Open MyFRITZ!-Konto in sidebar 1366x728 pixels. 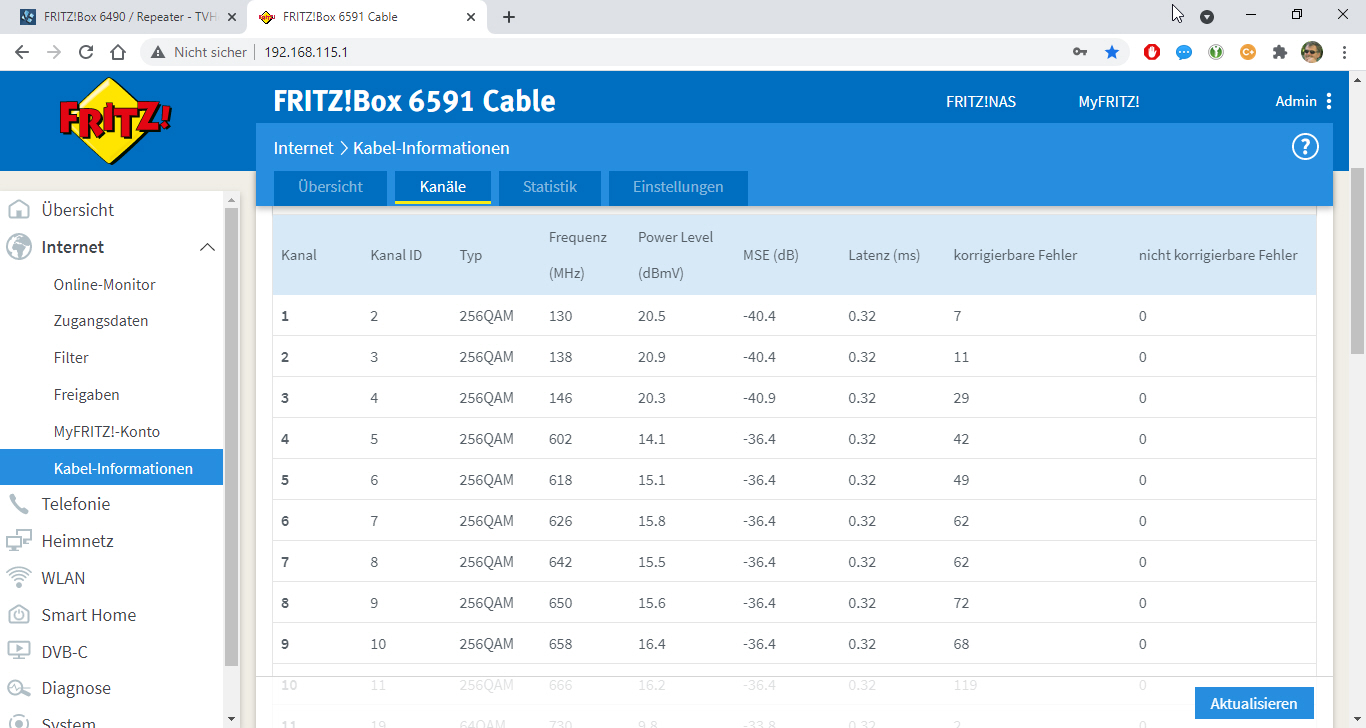pos(107,432)
